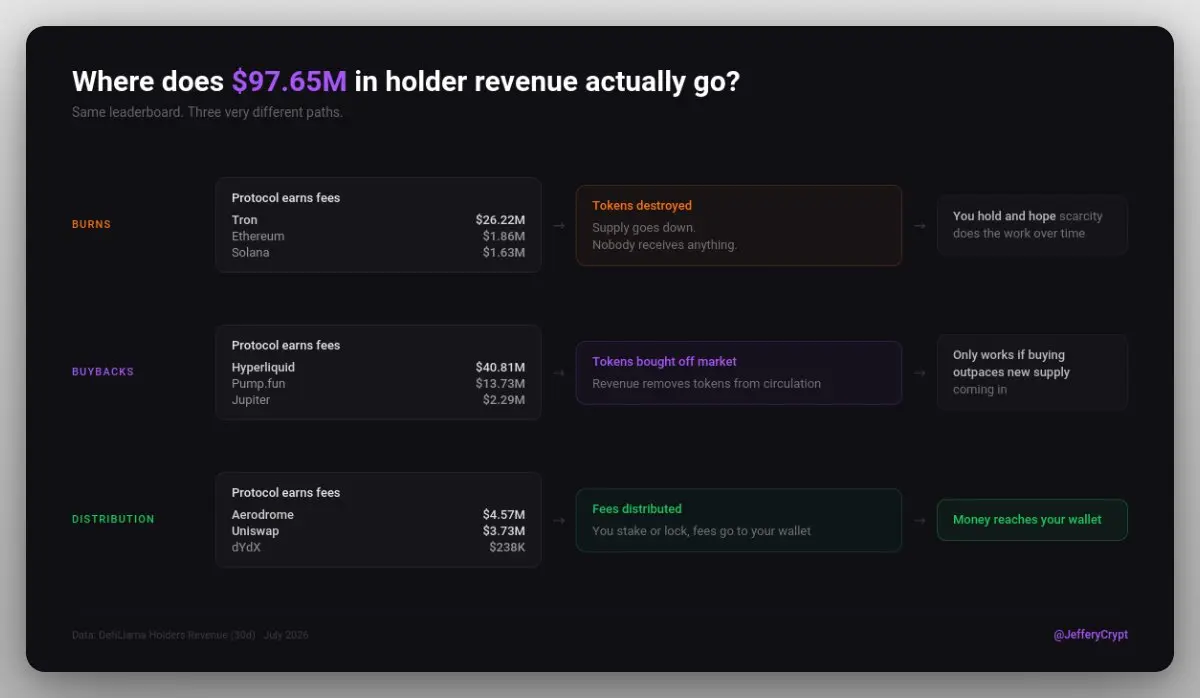Select the Money reaches your wallet box
1200x698 pixels.
point(1032,520)
